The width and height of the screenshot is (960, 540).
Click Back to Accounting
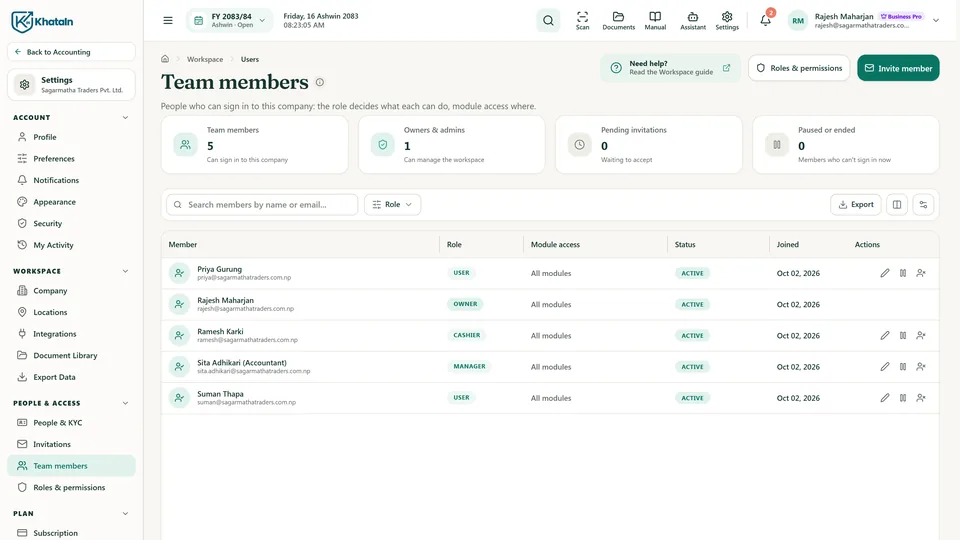click(x=71, y=52)
